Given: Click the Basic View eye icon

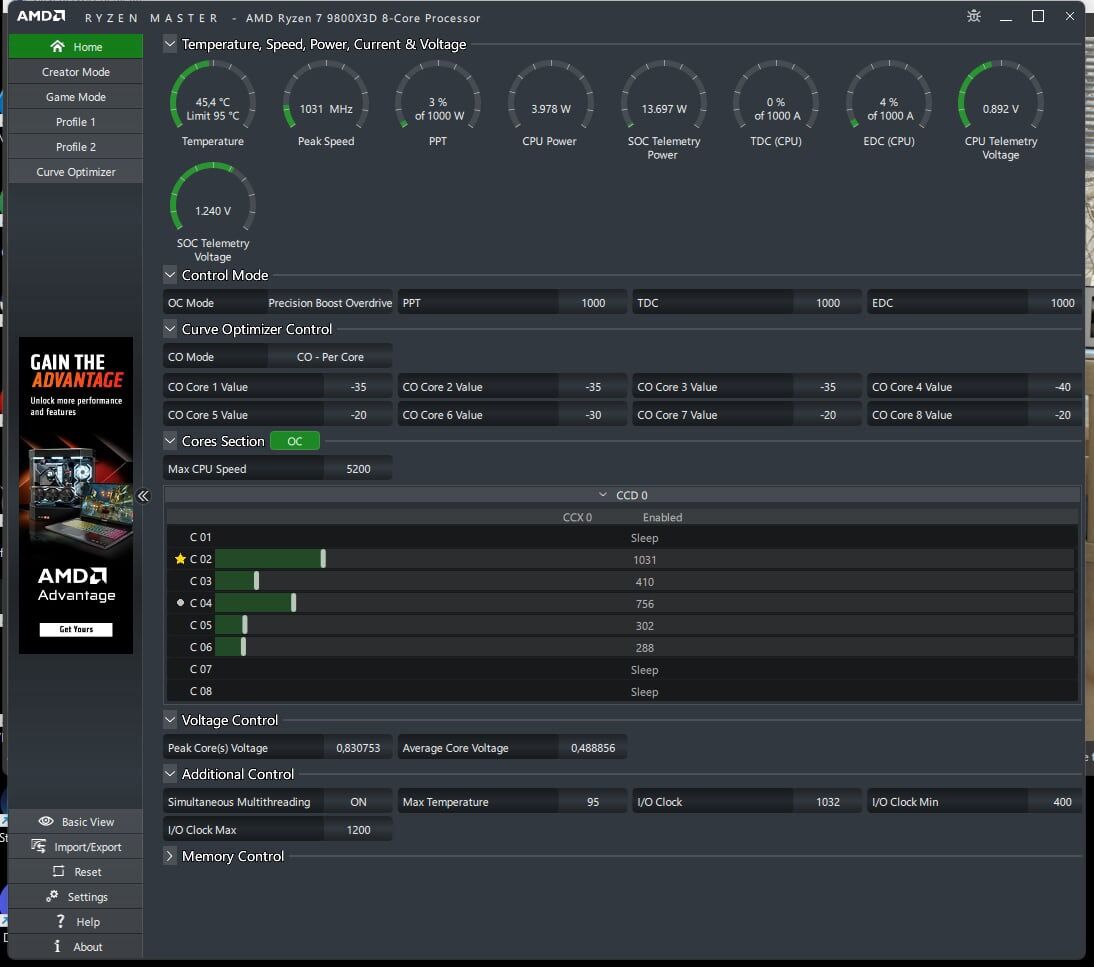Looking at the screenshot, I should pos(46,821).
